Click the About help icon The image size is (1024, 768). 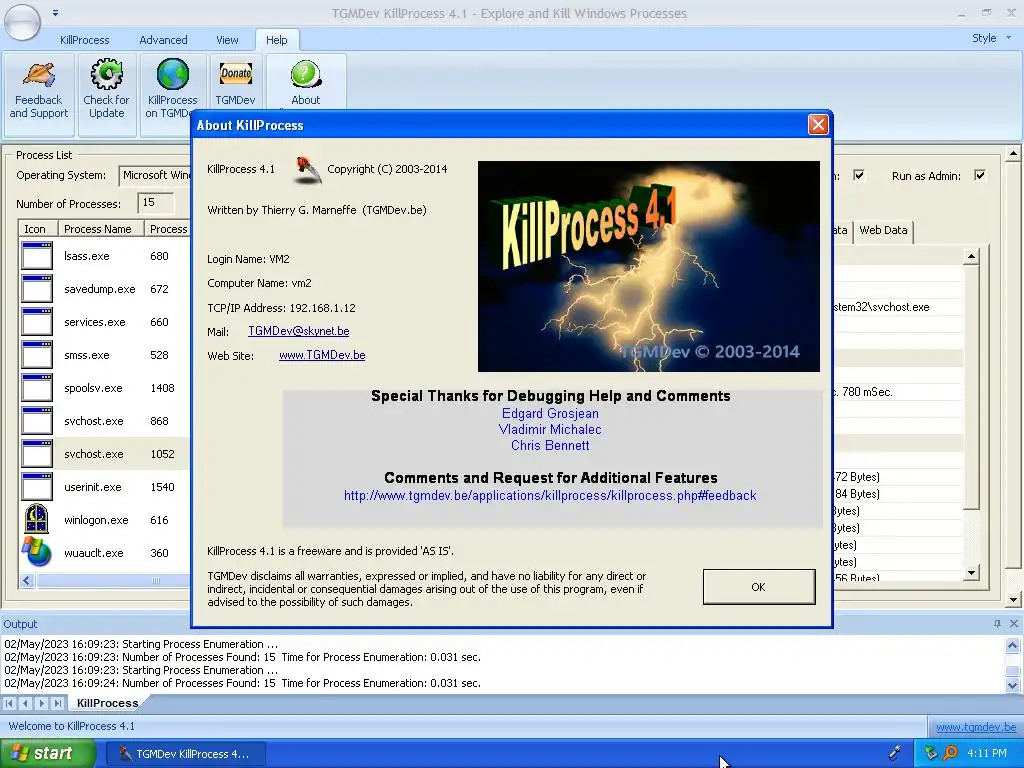click(306, 74)
